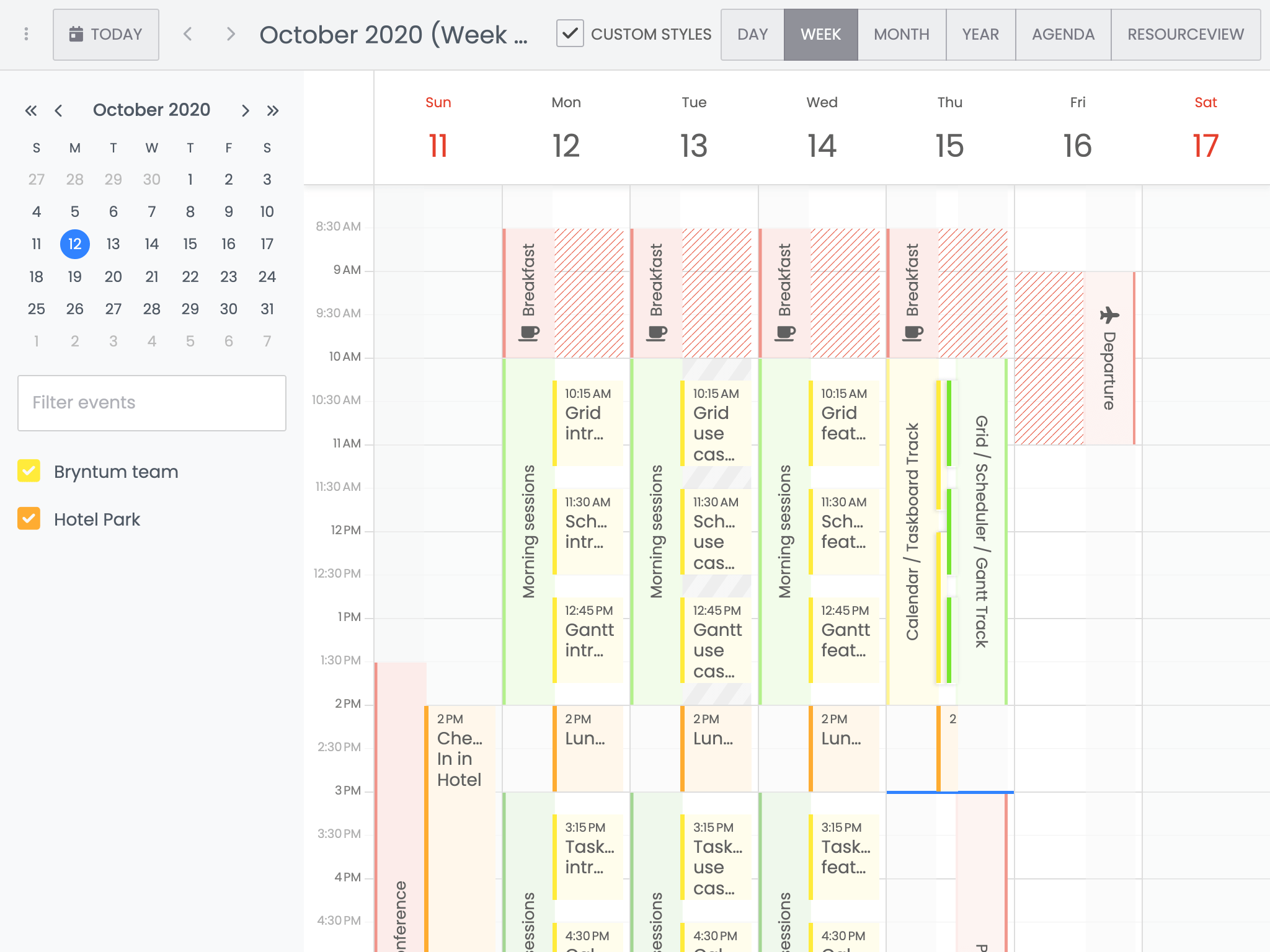The width and height of the screenshot is (1270, 952).
Task: Click the calendar icon on the Today button
Action: pyautogui.click(x=76, y=34)
